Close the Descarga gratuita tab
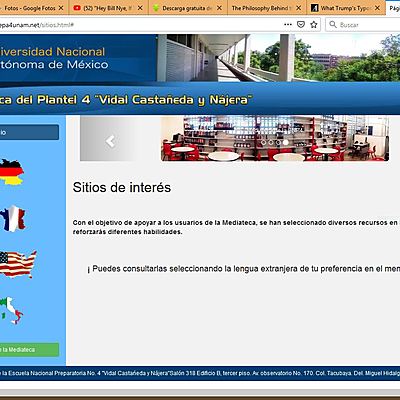Image resolution: width=400 pixels, height=400 pixels. pyautogui.click(x=219, y=8)
